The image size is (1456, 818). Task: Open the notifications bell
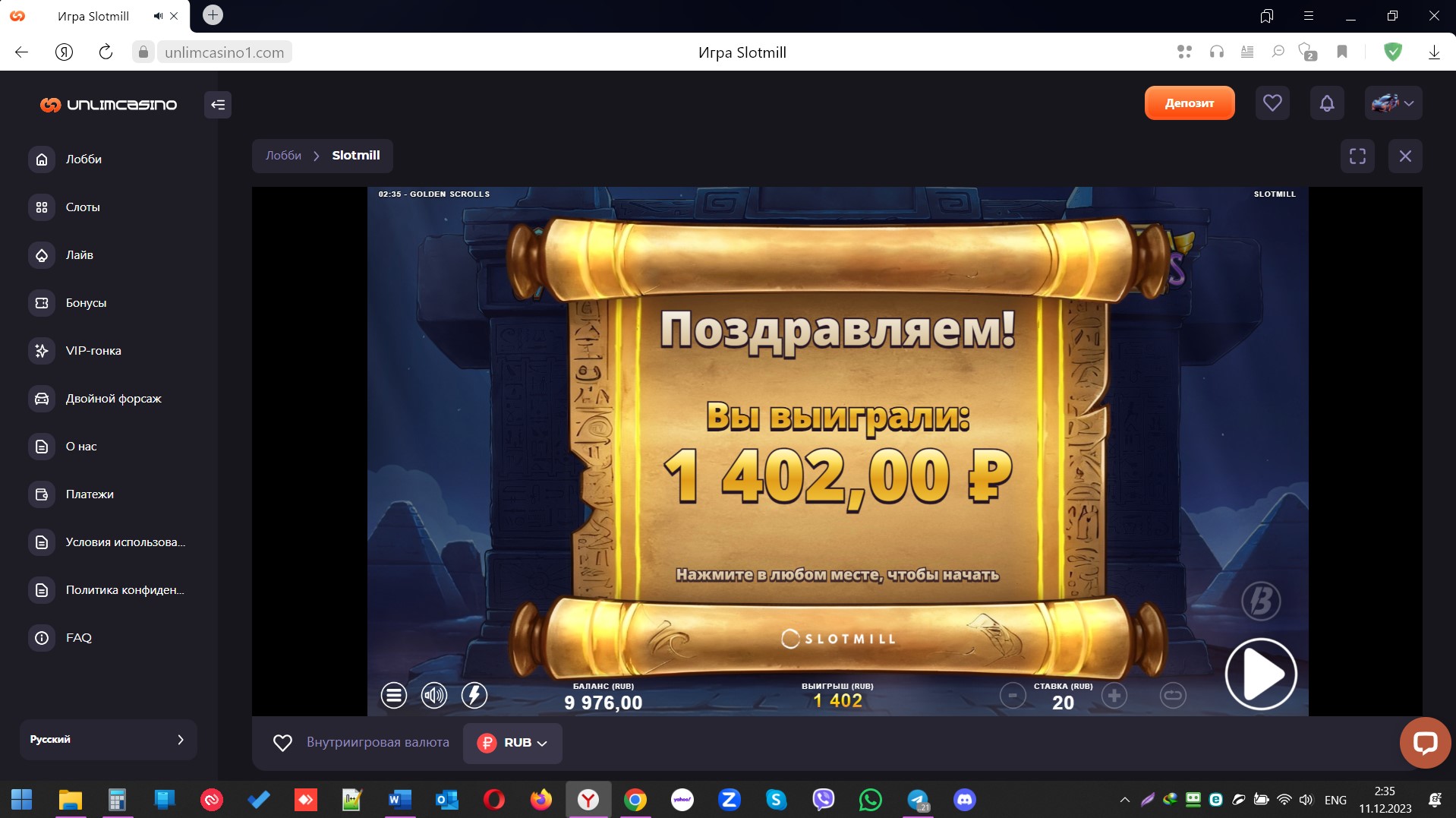1327,103
